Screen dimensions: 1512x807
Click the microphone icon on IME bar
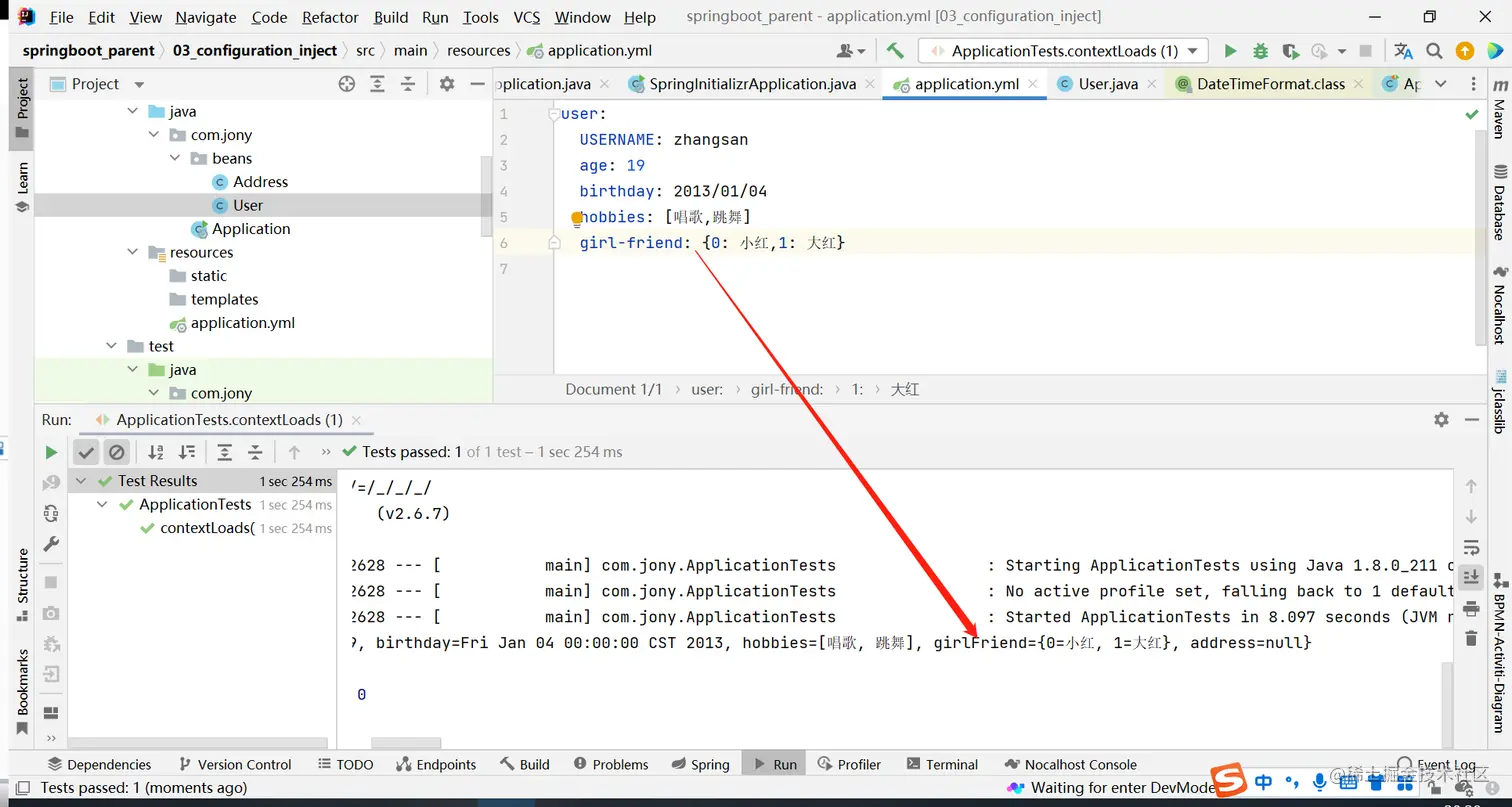(1319, 782)
